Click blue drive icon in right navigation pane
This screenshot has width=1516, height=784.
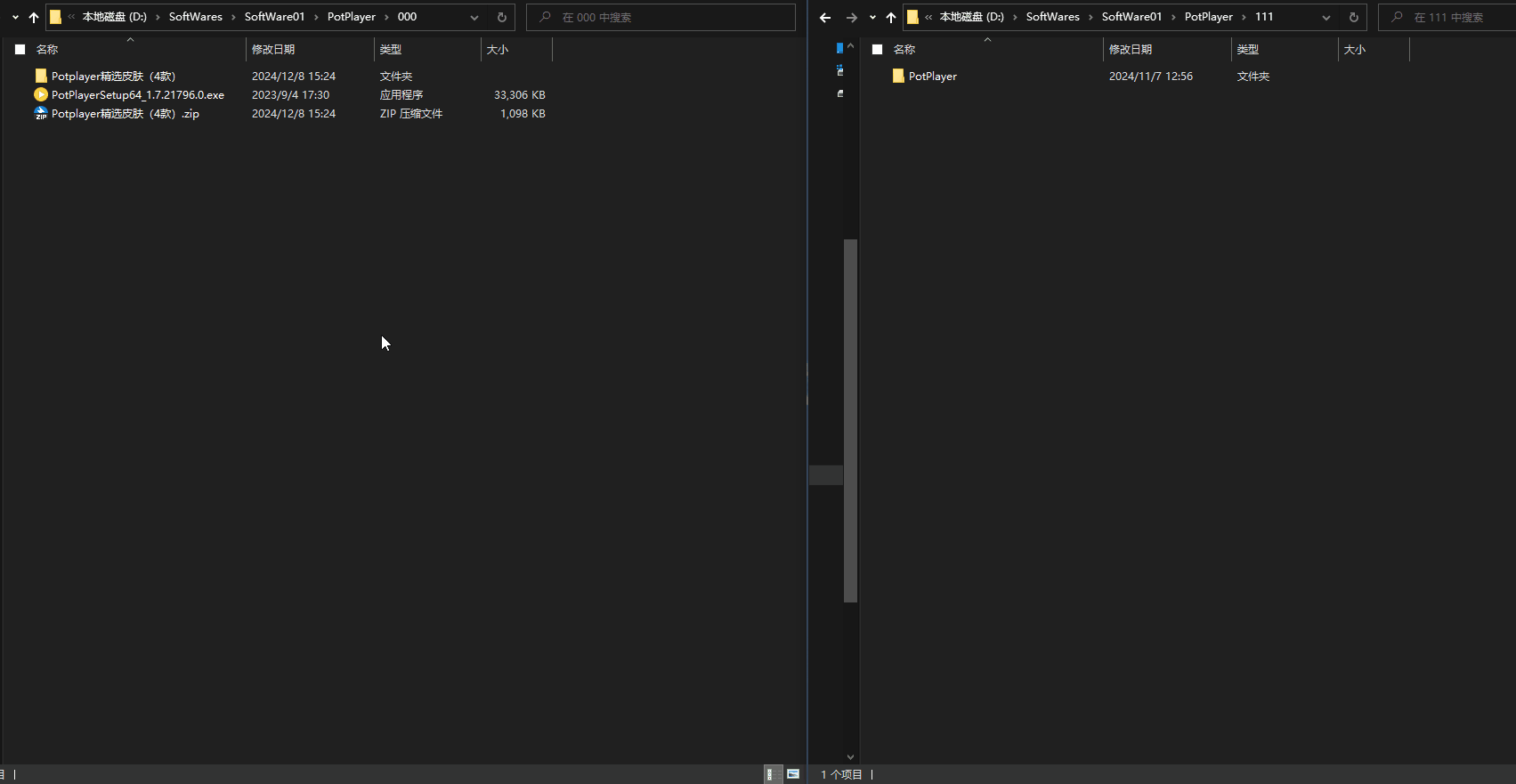839,48
